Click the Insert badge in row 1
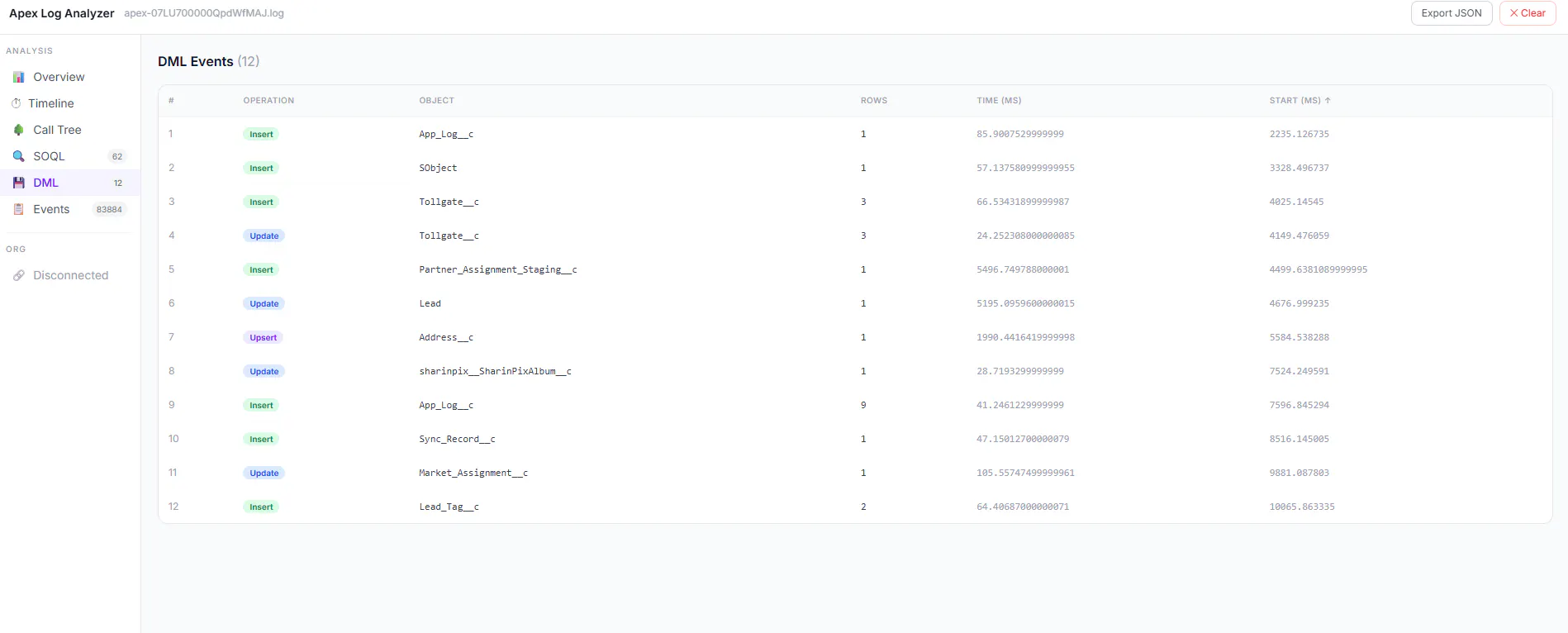This screenshot has height=633, width=1568. click(x=261, y=134)
